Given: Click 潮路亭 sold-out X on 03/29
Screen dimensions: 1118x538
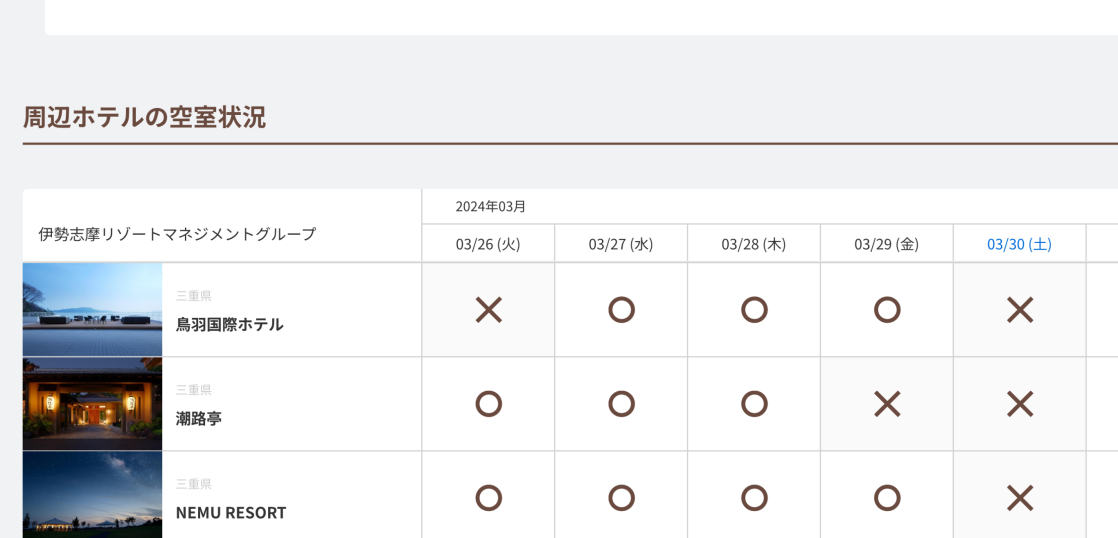Looking at the screenshot, I should [x=887, y=404].
